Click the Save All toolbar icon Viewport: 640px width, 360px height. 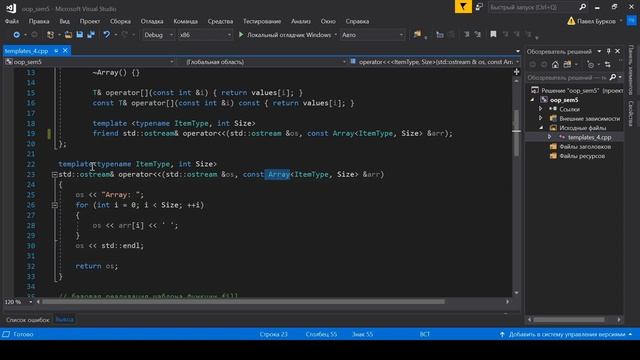click(x=91, y=35)
